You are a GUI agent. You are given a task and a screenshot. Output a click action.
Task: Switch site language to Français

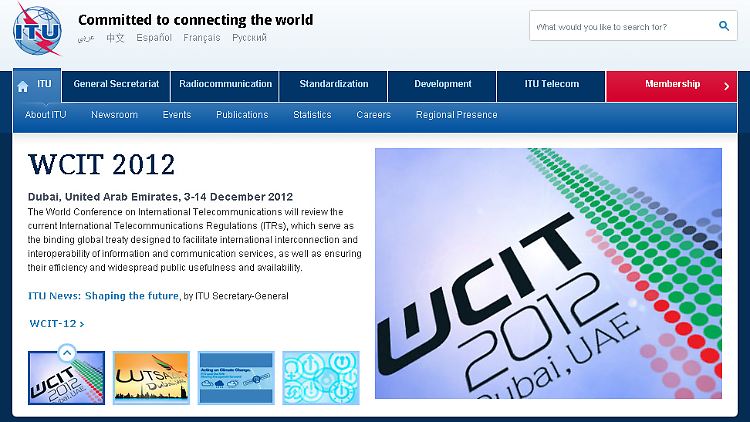(201, 38)
